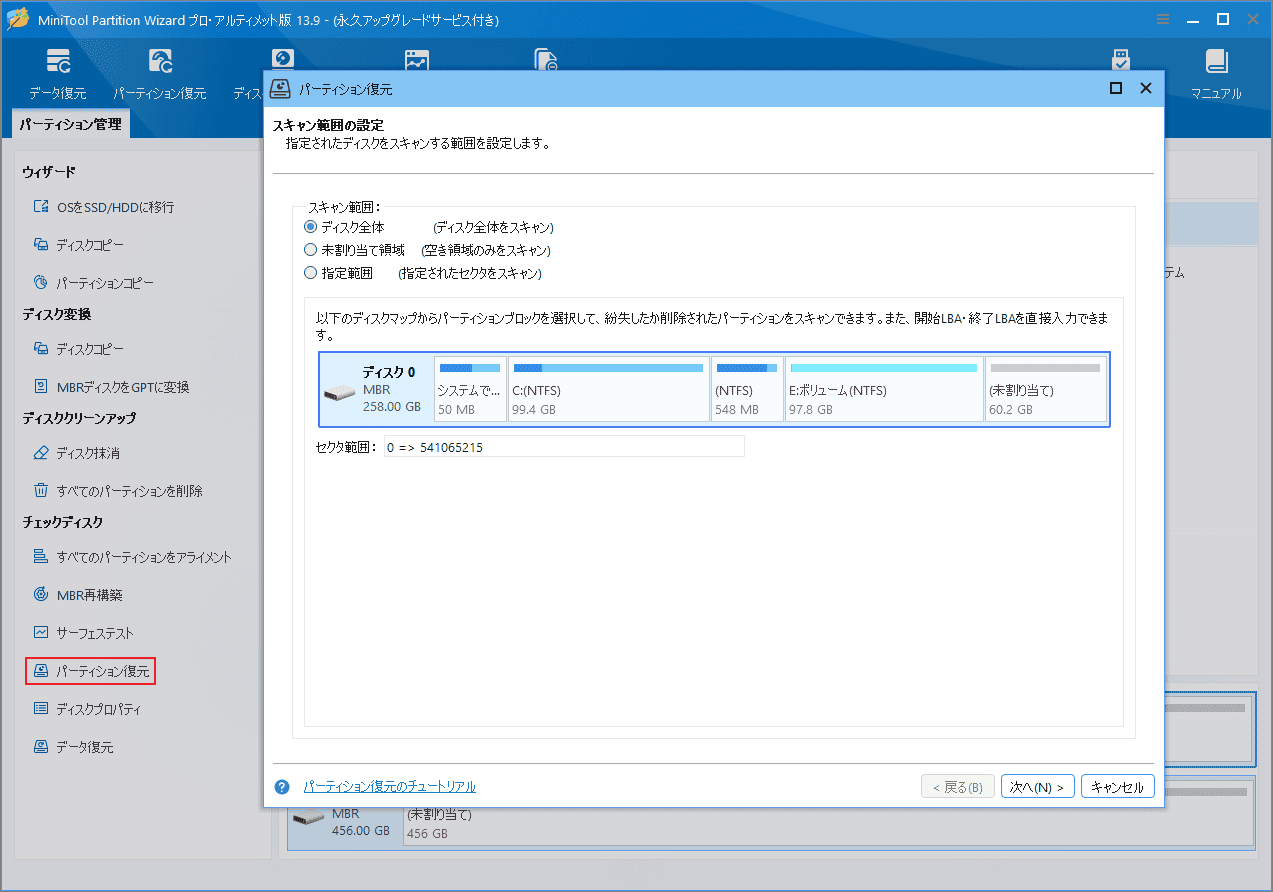Select C:(NTFS) 99.4 GB partition block

[608, 389]
